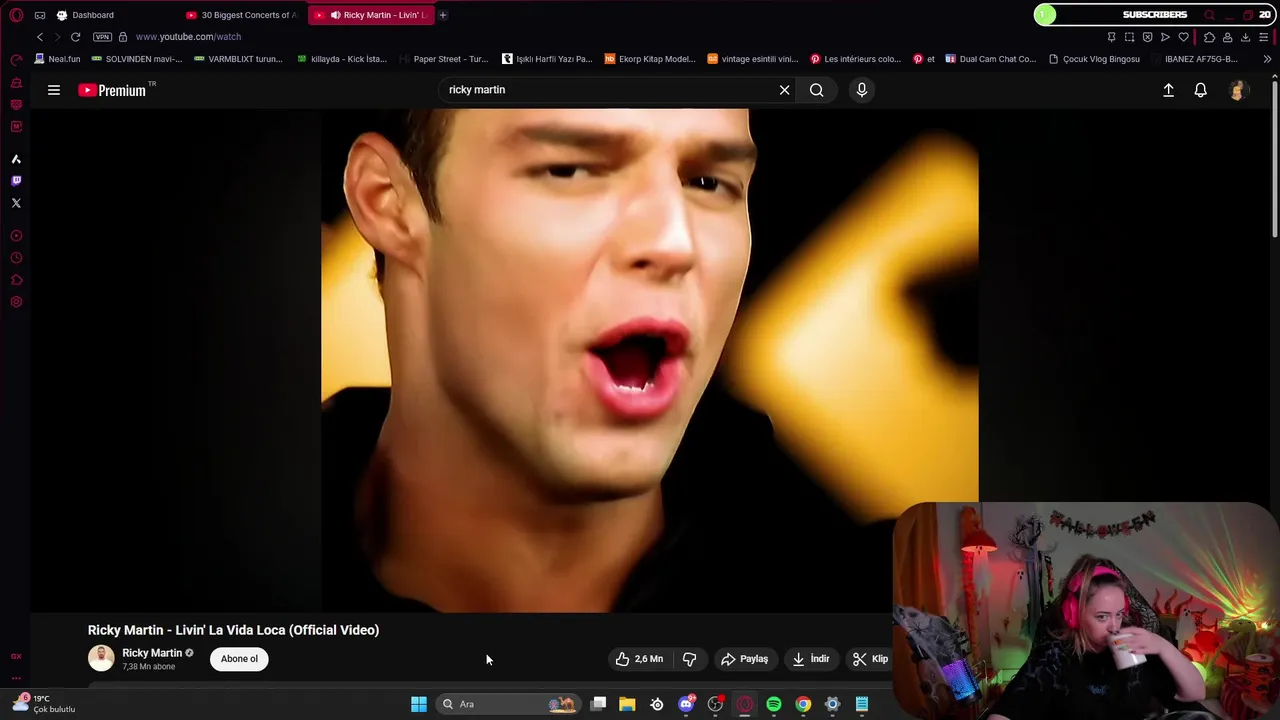The image size is (1280, 720).
Task: Open the Dual Cam Chat bookmark
Action: [990, 59]
